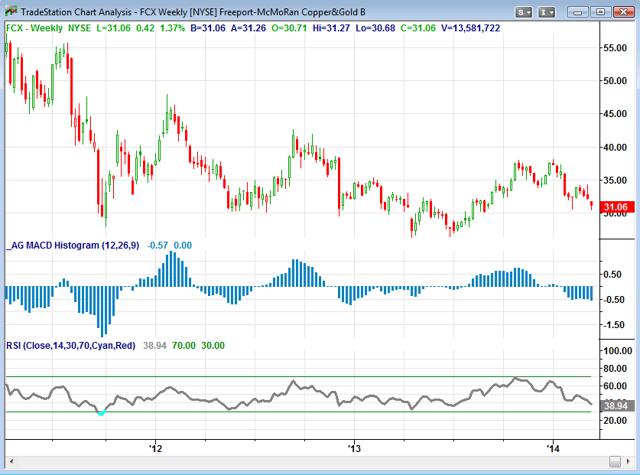Image resolution: width=640 pixels, height=475 pixels.
Task: Click the gray '38.94' RSI marker on the axis
Action: tap(616, 406)
